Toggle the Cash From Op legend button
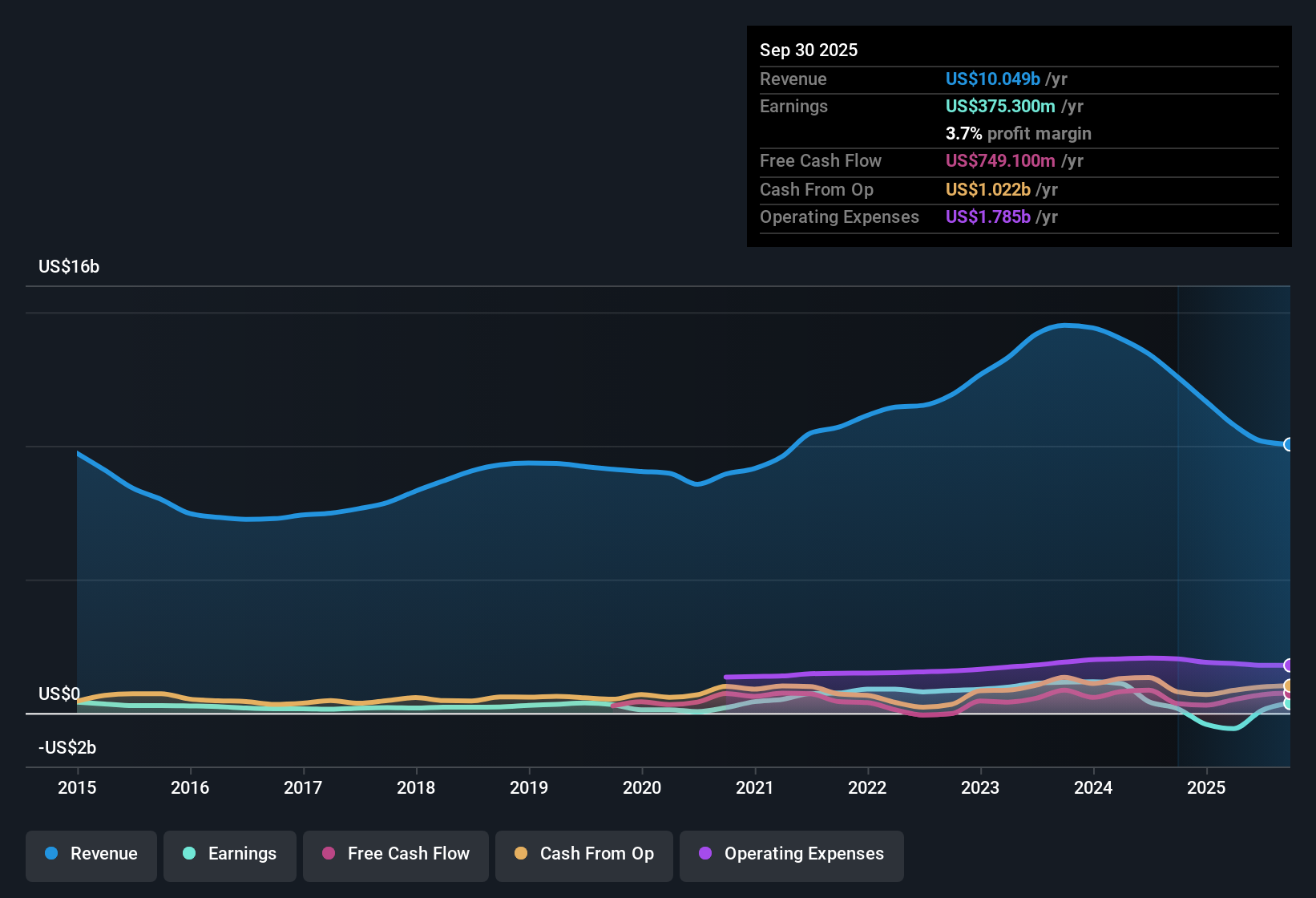 [x=584, y=854]
